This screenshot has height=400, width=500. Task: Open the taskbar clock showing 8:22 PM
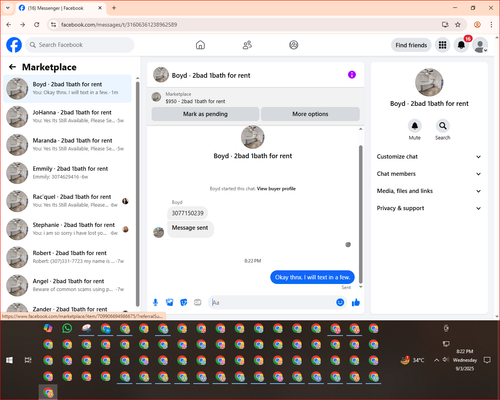(x=465, y=360)
